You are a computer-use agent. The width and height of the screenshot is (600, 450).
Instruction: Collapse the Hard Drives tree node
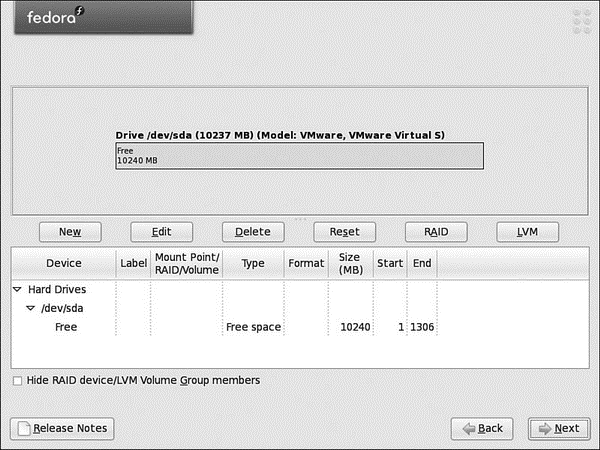17,289
